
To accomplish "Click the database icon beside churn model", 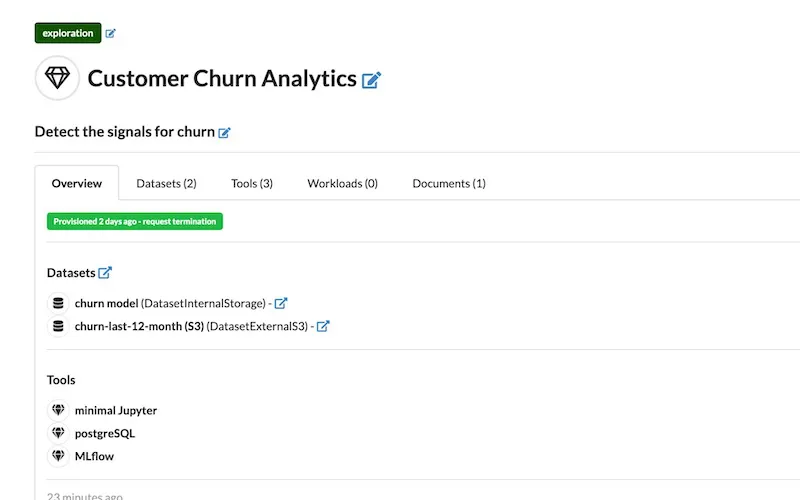I will click(58, 303).
